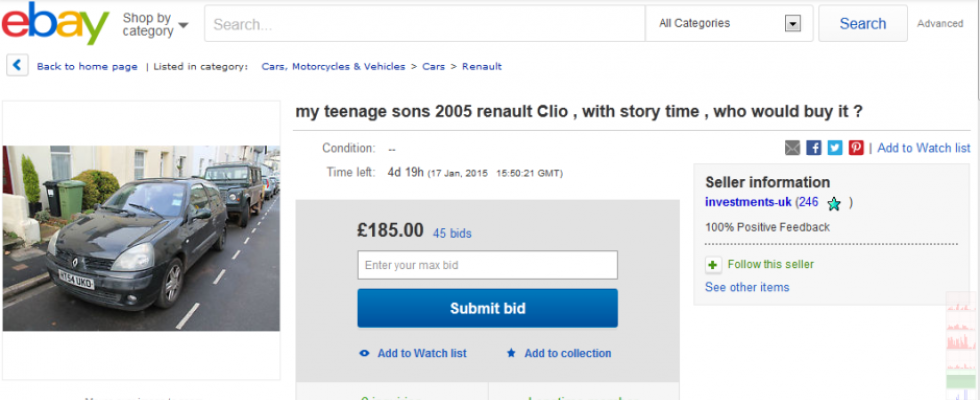Viewport: 980px width, 400px height.
Task: Share listing on Pinterest icon
Action: (856, 148)
